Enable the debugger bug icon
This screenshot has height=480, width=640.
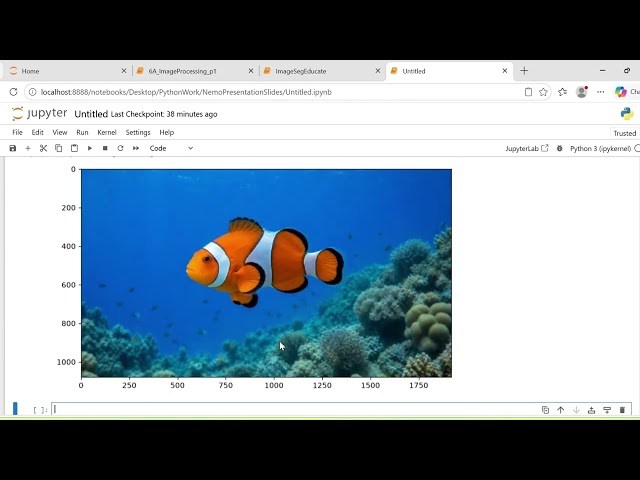pyautogui.click(x=560, y=148)
